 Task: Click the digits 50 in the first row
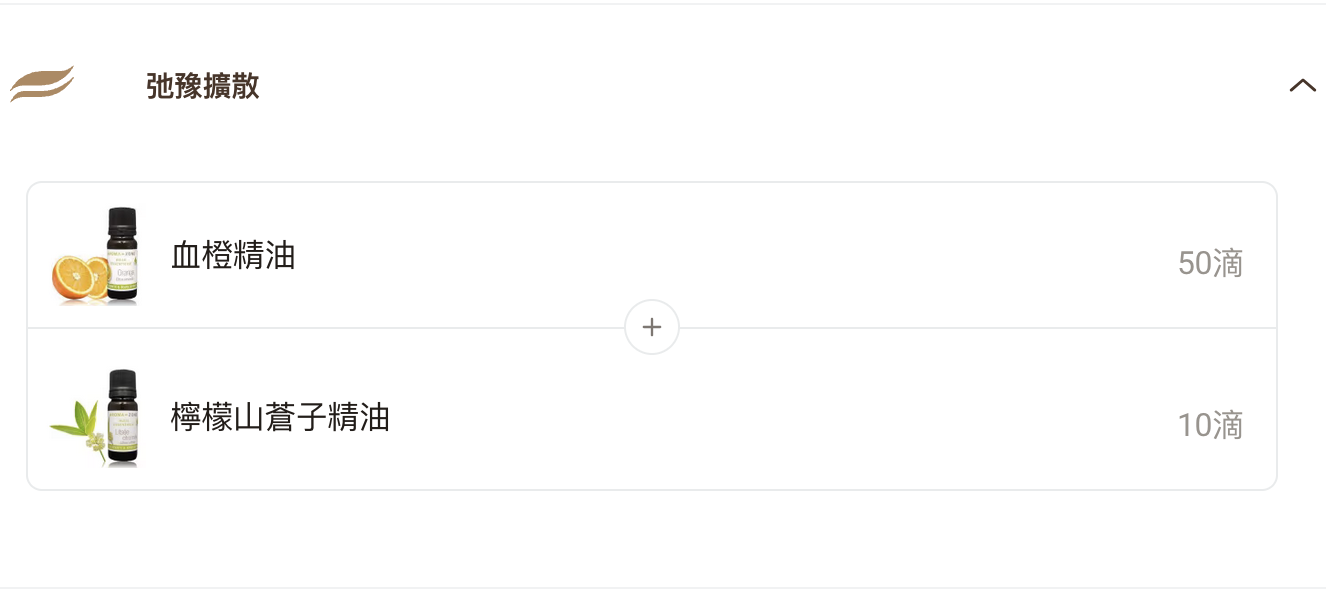(1194, 264)
